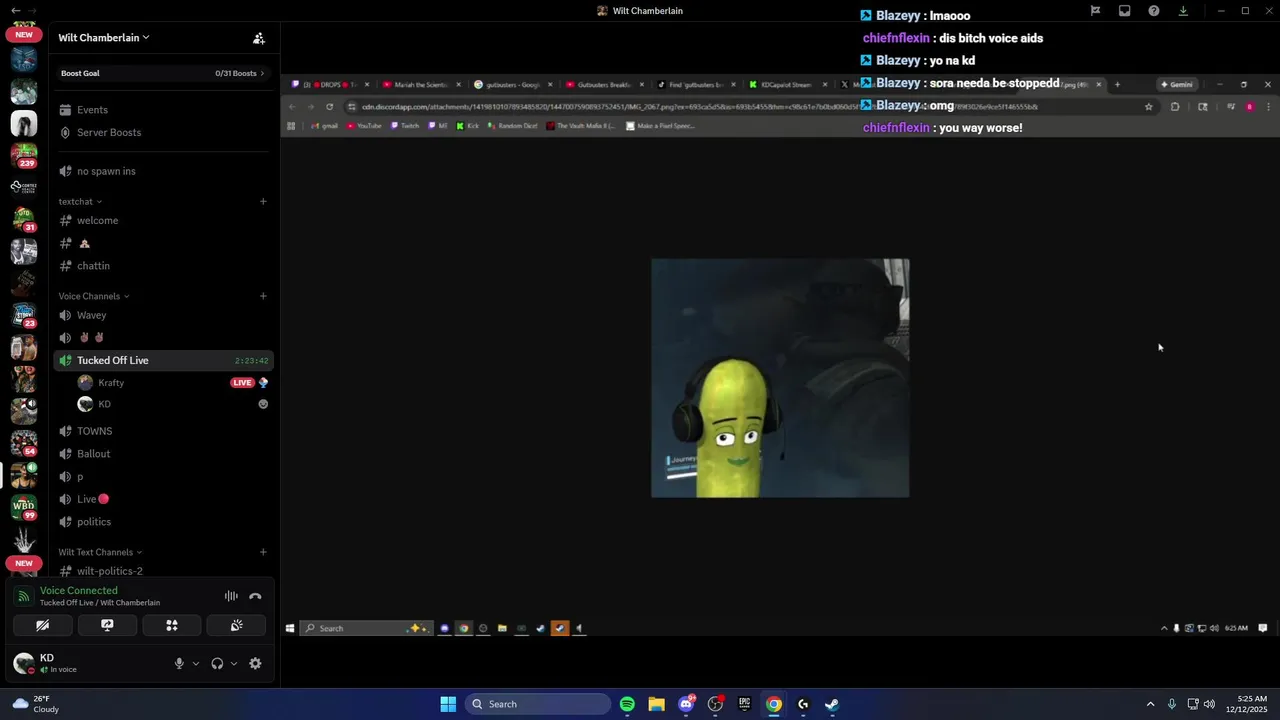Open the soundboard button
This screenshot has width=1280, height=720.
236,625
